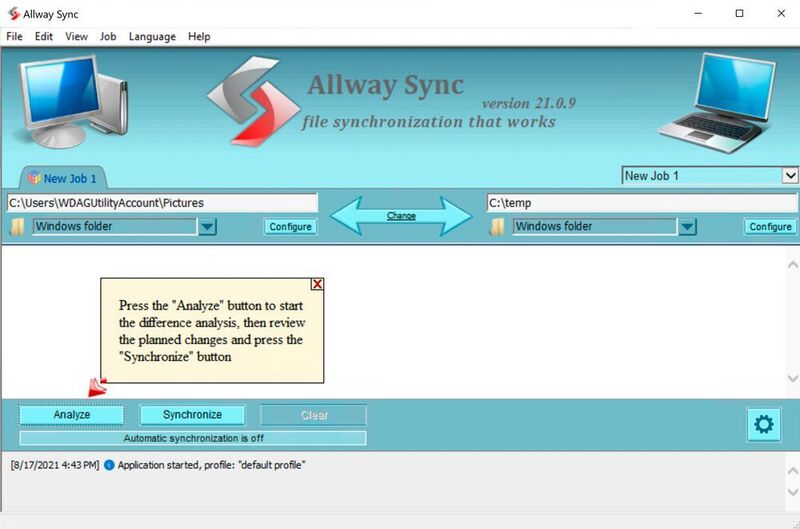Focus the left path field with Pictures
Viewport: 800px width, 529px height.
(162, 203)
